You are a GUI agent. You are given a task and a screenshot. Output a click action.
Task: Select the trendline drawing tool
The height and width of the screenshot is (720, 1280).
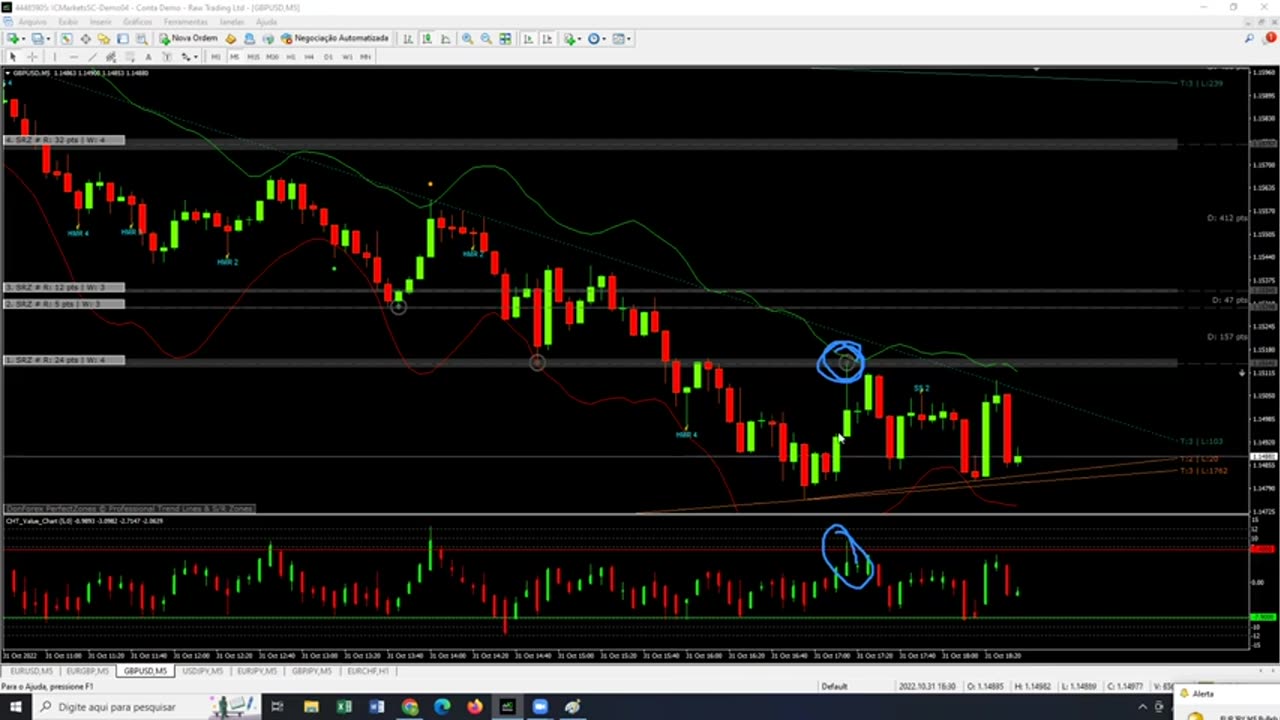coord(92,57)
